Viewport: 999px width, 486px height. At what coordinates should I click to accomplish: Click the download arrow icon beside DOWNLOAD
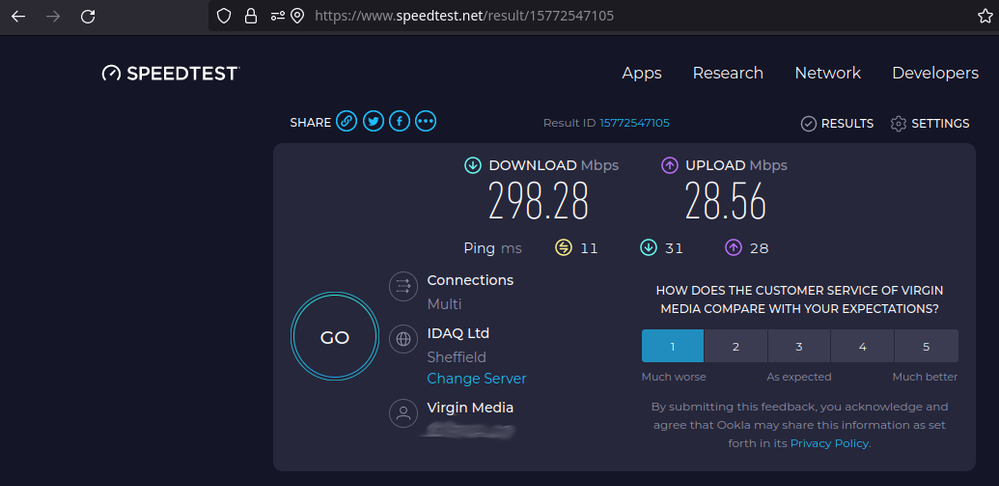pos(473,166)
